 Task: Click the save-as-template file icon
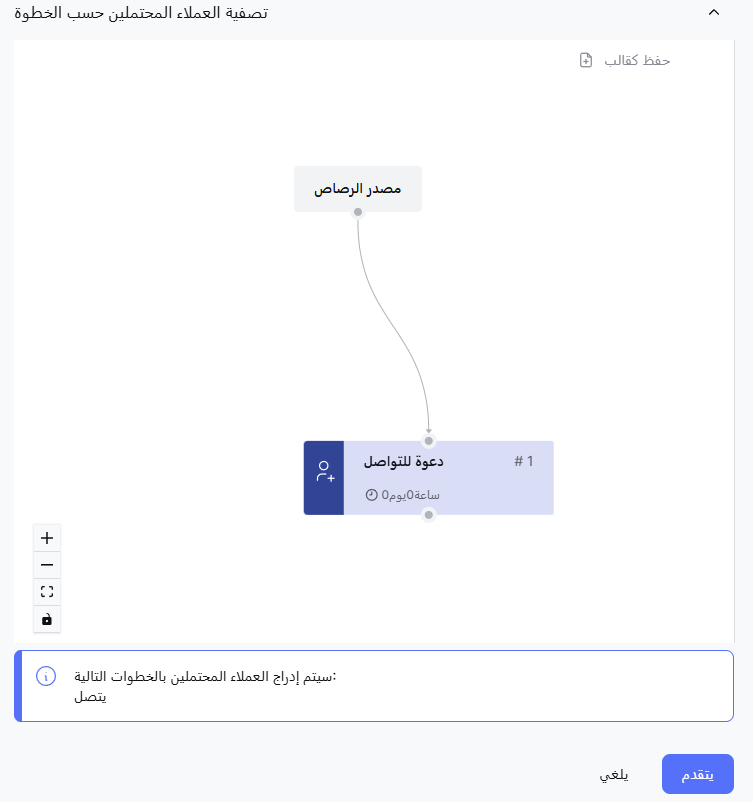(x=586, y=60)
